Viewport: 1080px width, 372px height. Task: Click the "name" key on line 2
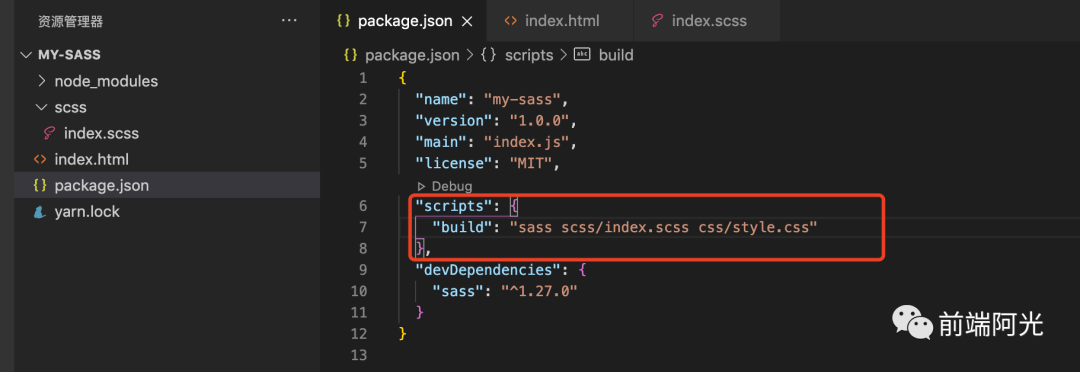(440, 99)
